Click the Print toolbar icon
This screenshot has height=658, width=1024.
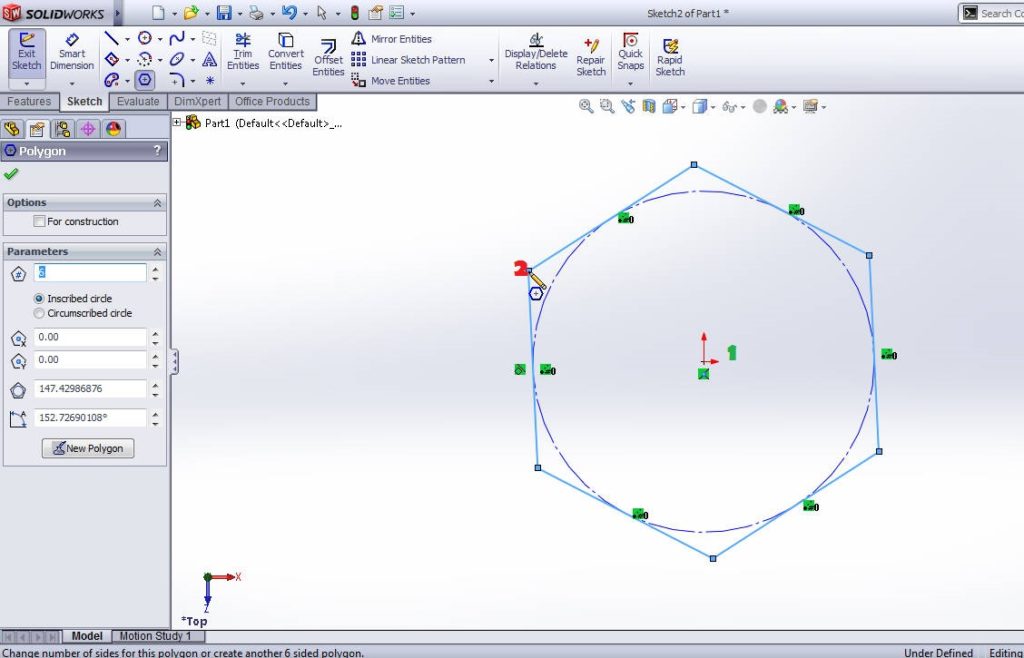click(x=257, y=12)
